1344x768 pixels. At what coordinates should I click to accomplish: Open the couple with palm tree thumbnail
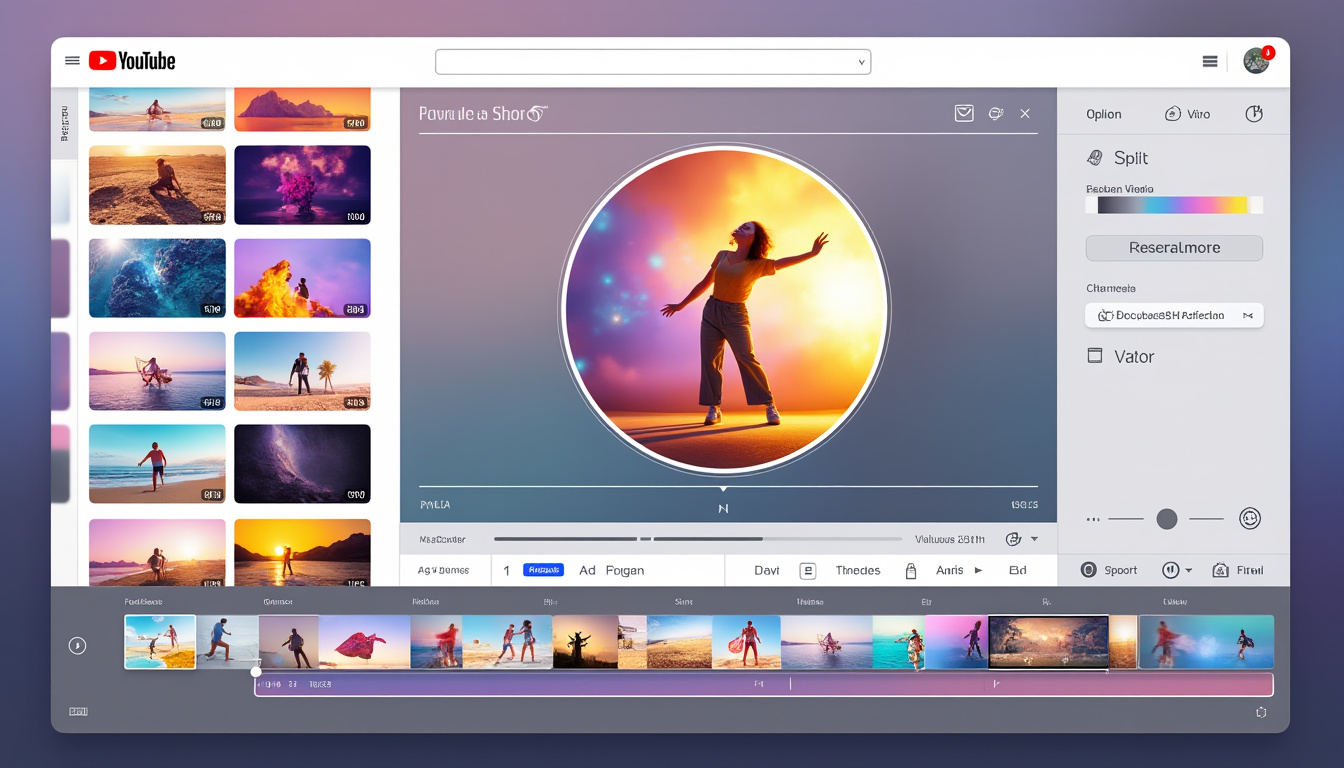pyautogui.click(x=302, y=371)
